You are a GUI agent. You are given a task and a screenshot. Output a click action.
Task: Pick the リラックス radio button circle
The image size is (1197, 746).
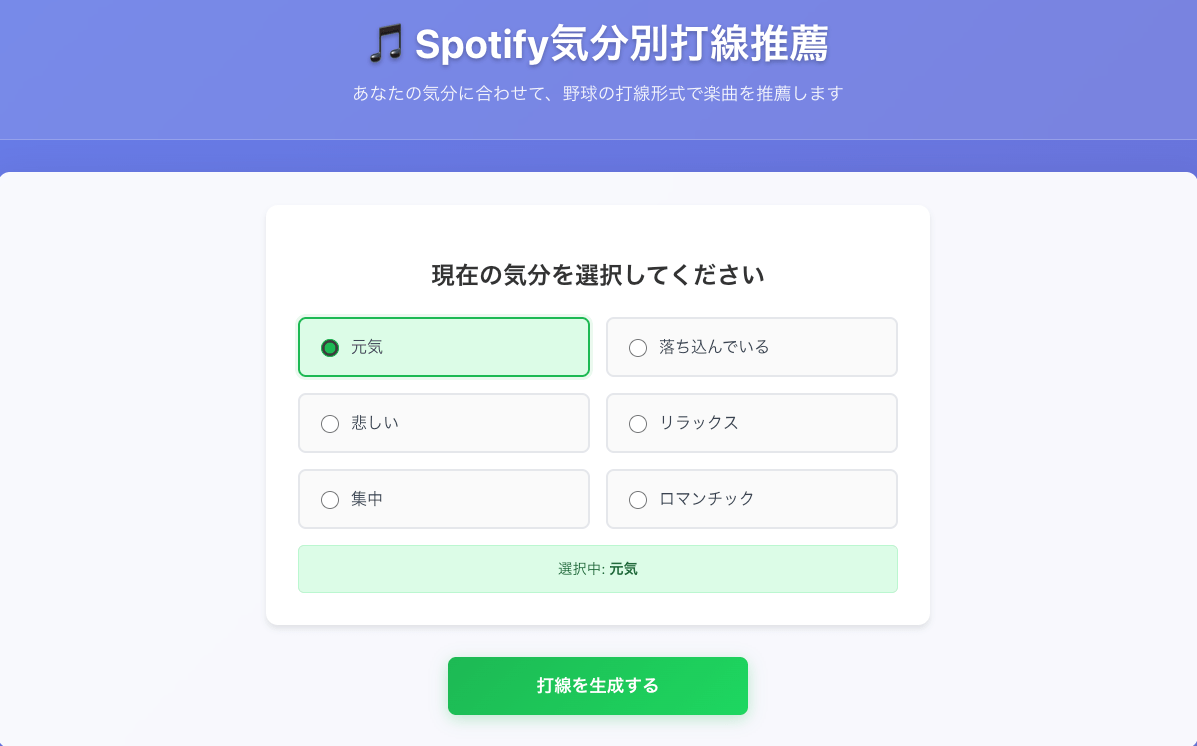(638, 424)
